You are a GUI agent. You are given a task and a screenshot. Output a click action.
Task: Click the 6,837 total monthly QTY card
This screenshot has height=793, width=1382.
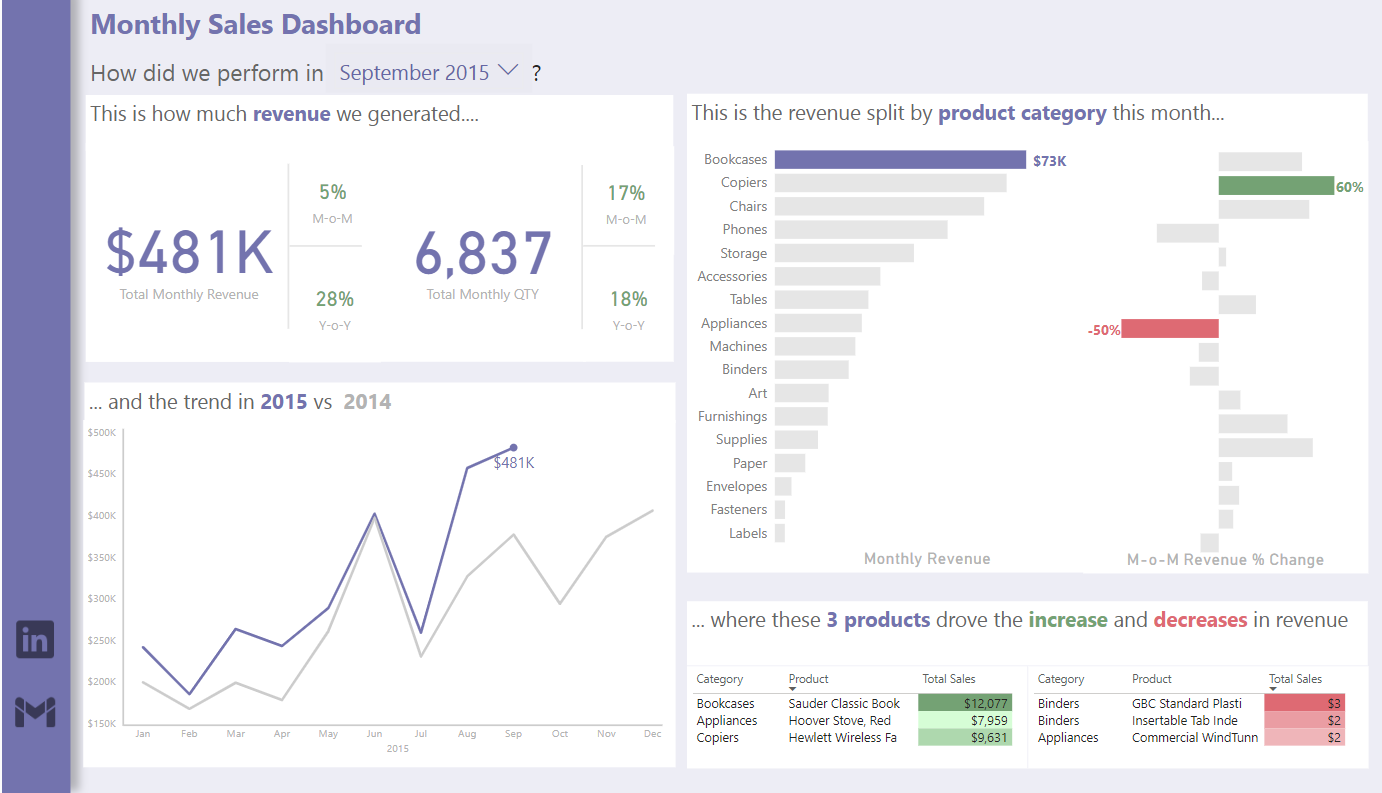pos(483,253)
